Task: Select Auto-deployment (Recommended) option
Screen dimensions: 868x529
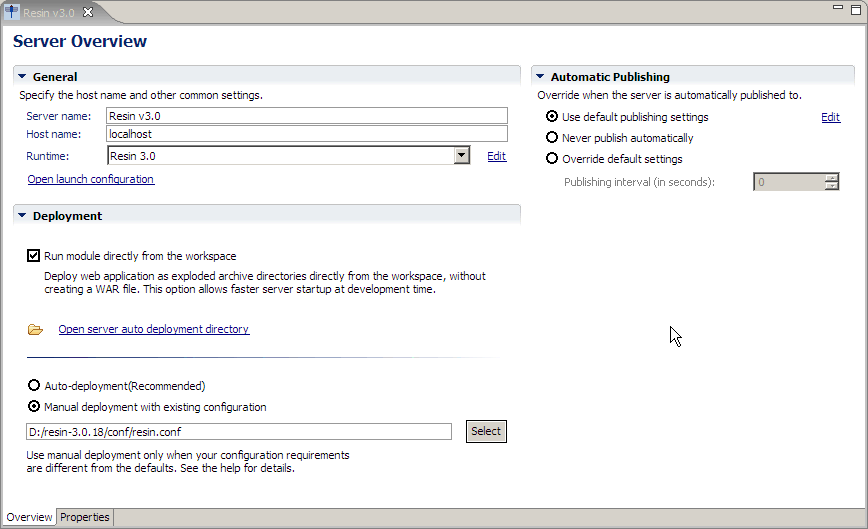Action: click(x=34, y=385)
